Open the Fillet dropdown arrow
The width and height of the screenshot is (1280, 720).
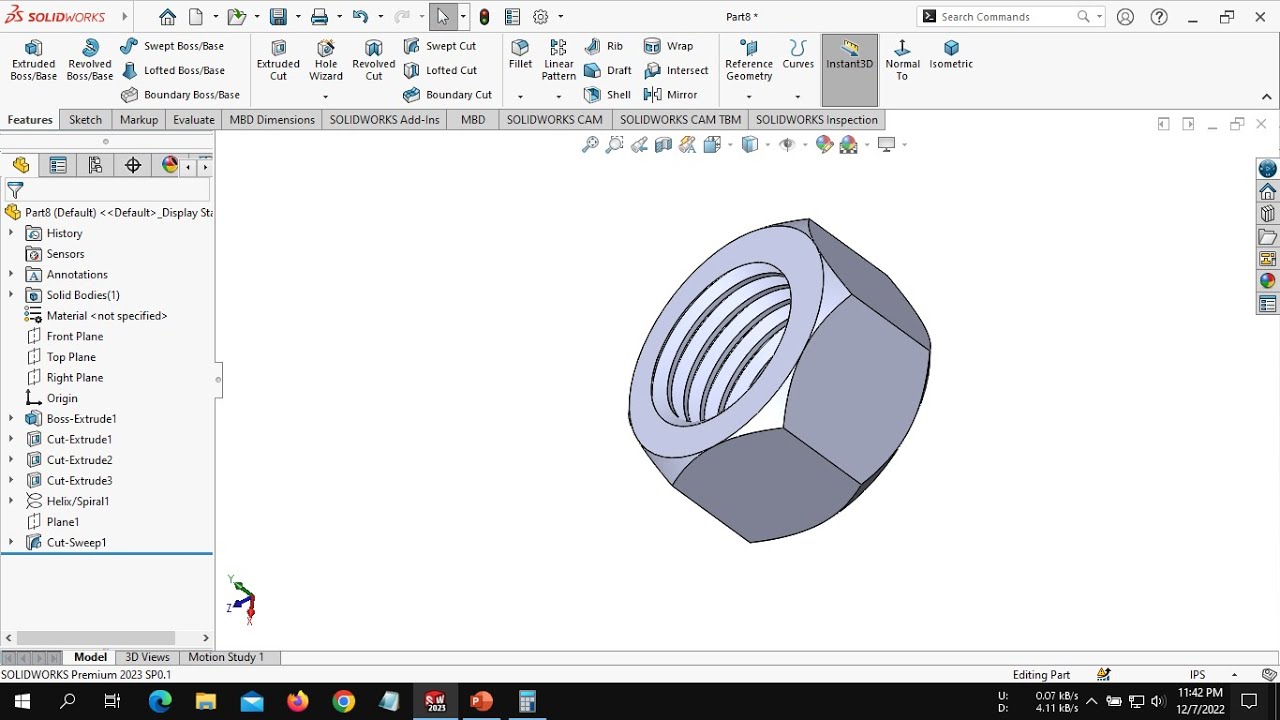point(520,97)
